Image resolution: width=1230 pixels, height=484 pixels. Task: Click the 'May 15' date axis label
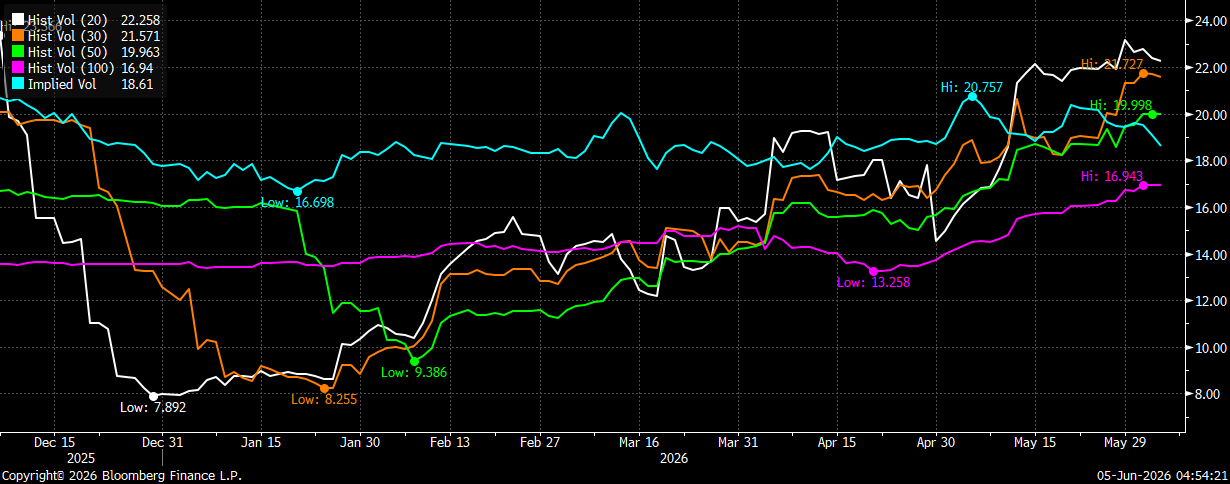tap(1035, 442)
